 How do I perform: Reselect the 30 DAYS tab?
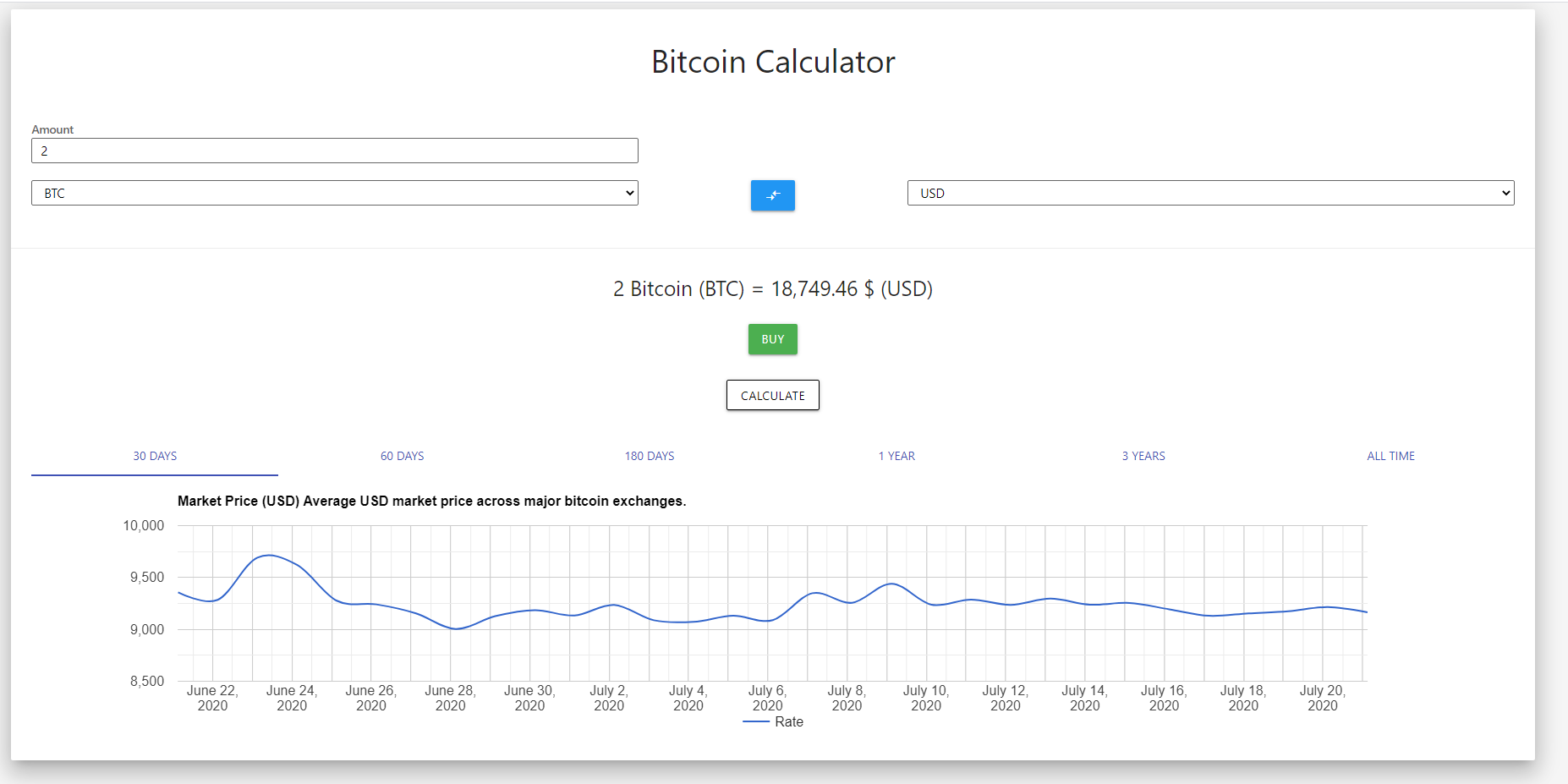(155, 456)
